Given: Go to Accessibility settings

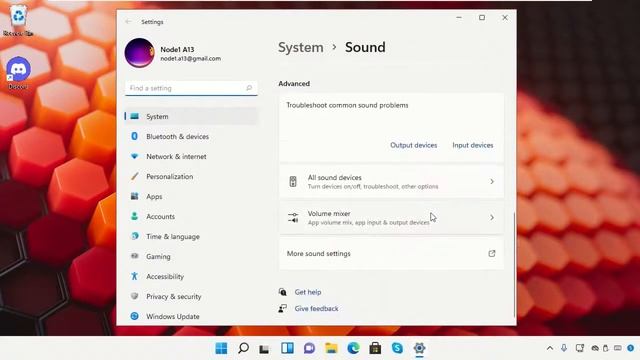Looking at the screenshot, I should [191, 276].
